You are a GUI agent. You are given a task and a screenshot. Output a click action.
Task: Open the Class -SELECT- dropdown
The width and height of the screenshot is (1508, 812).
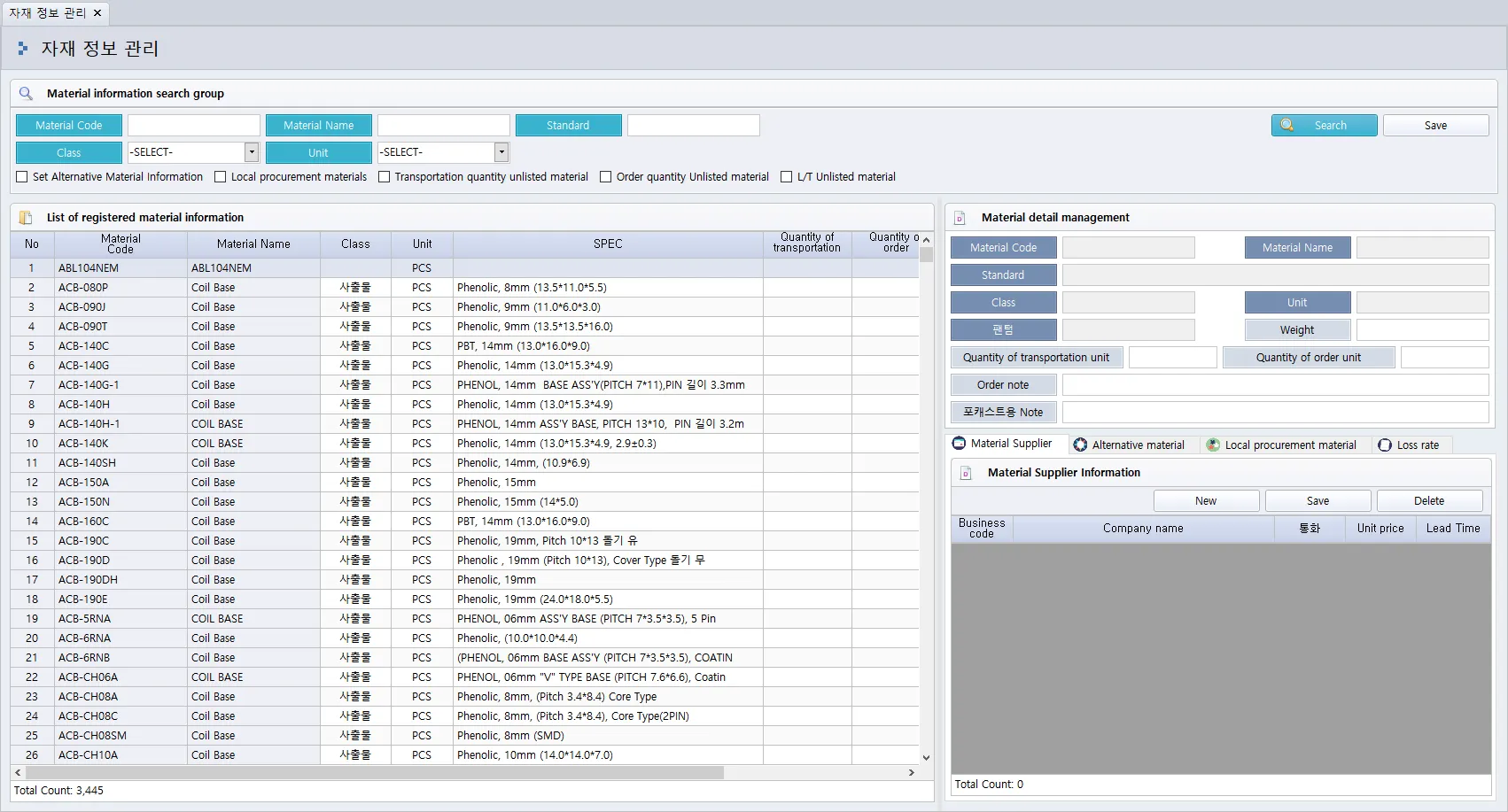click(252, 152)
